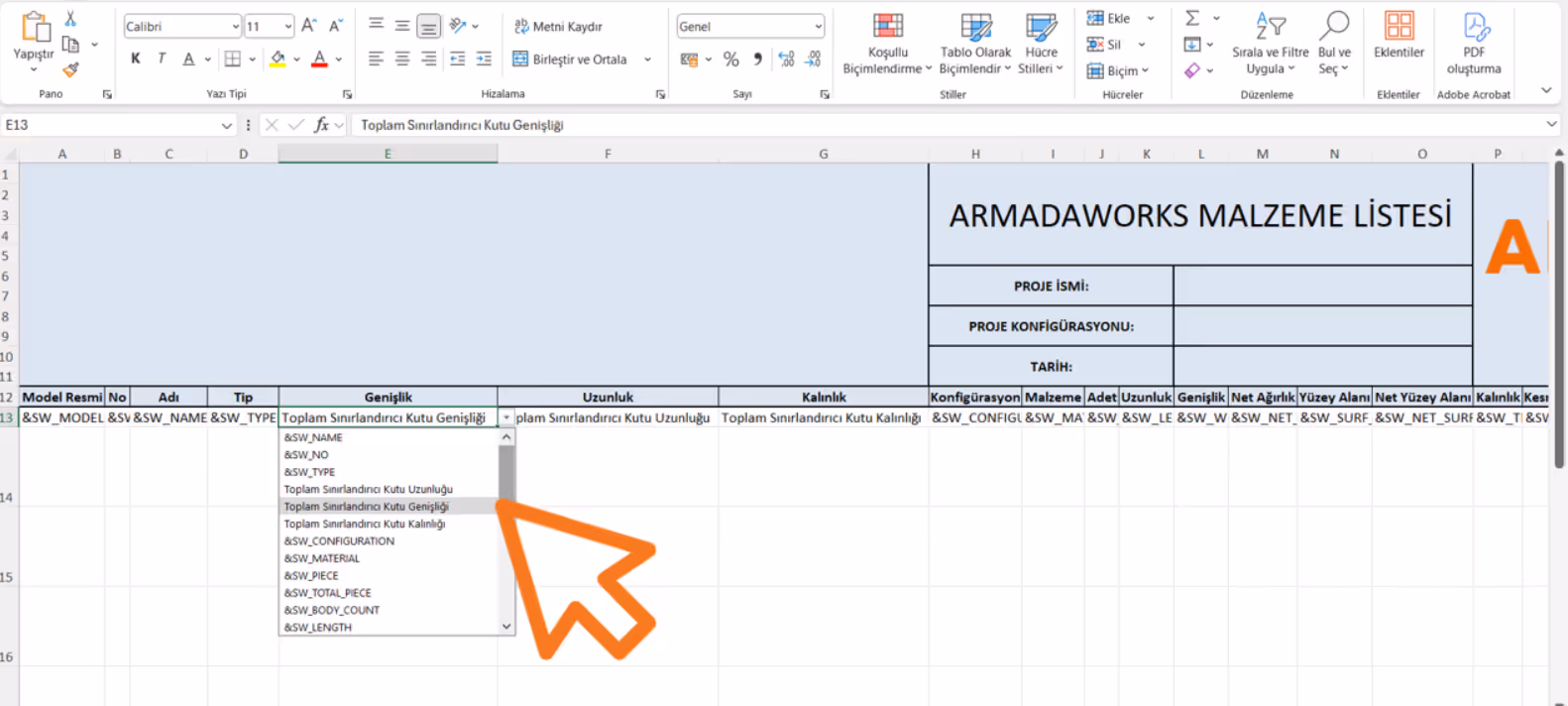
Task: Open Sırala ve Filtre Uygula menu
Action: (x=1271, y=44)
